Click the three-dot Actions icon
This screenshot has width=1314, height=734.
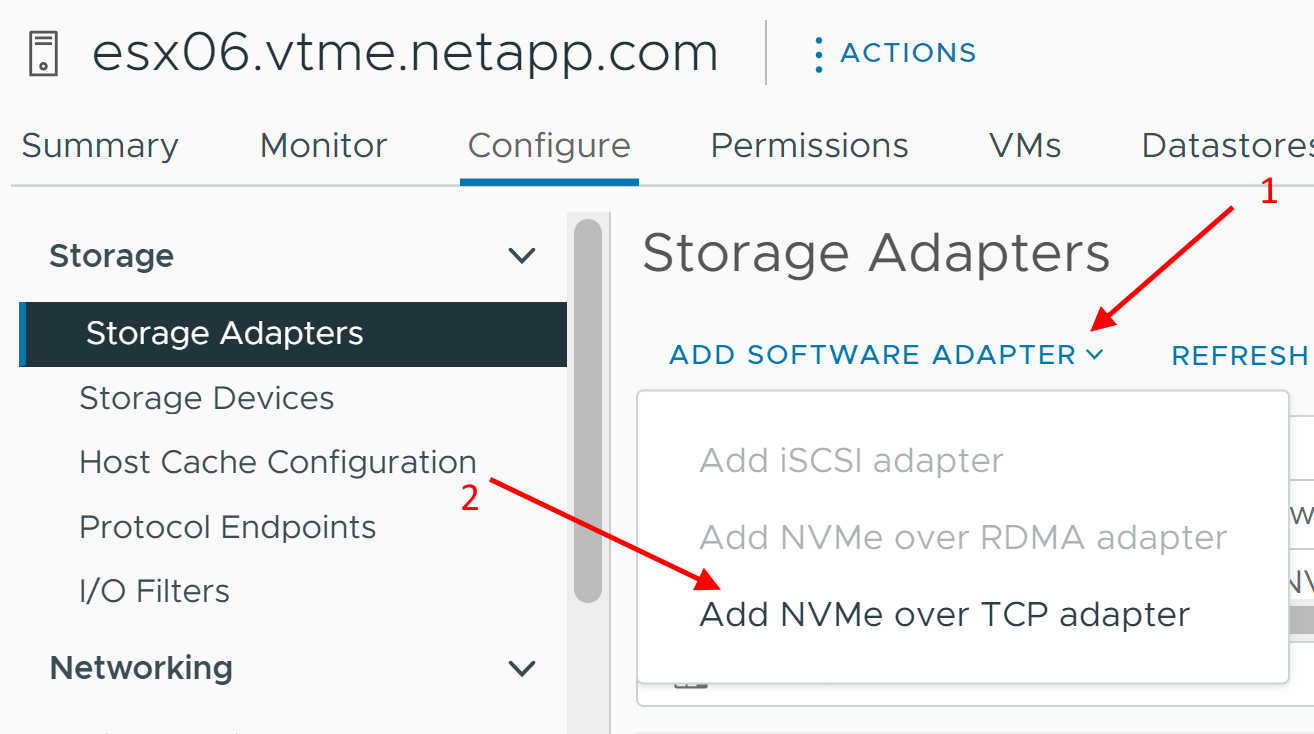pos(818,54)
